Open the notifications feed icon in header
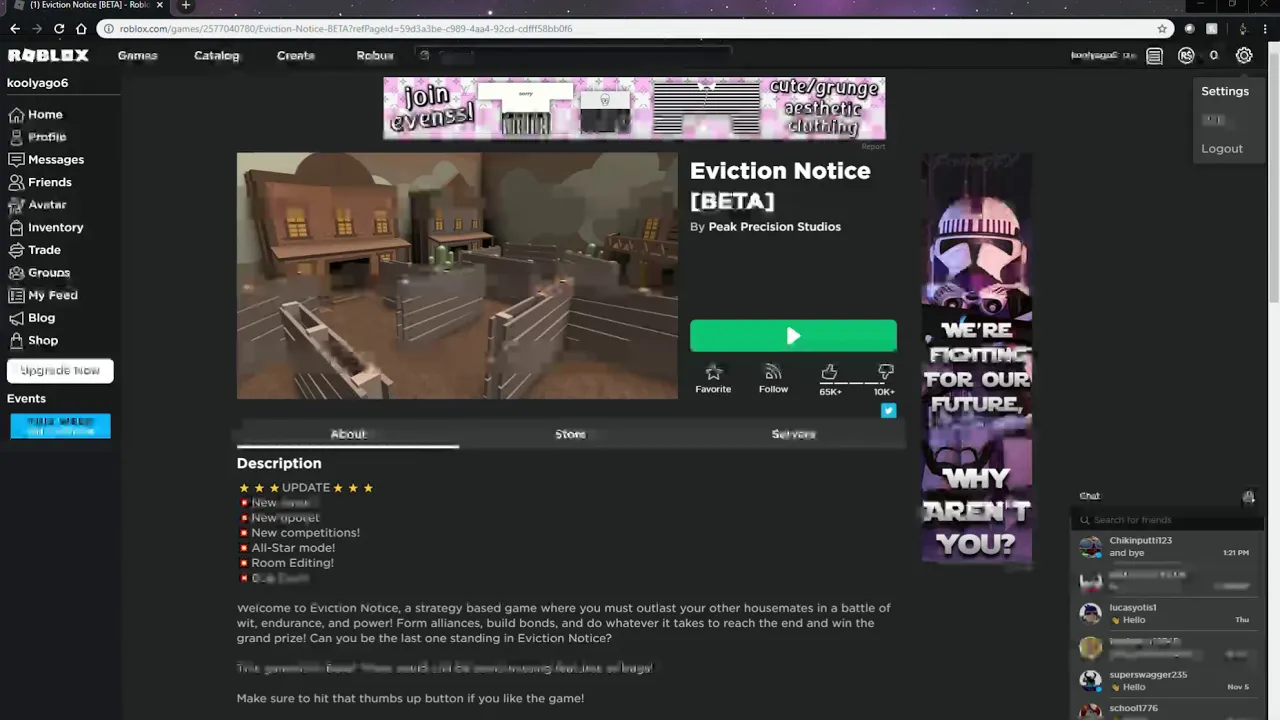The width and height of the screenshot is (1280, 720). tap(1155, 56)
